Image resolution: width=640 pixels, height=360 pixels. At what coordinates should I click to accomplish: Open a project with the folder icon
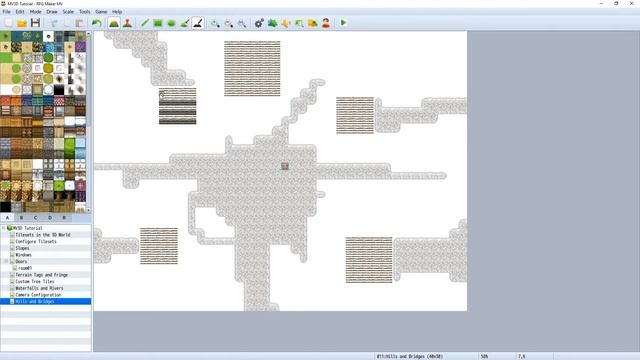tap(22, 23)
